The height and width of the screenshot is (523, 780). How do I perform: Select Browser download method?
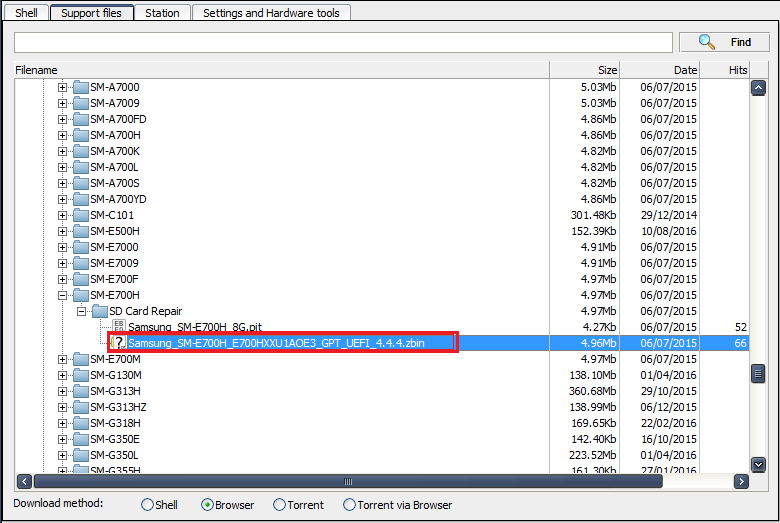(x=207, y=505)
